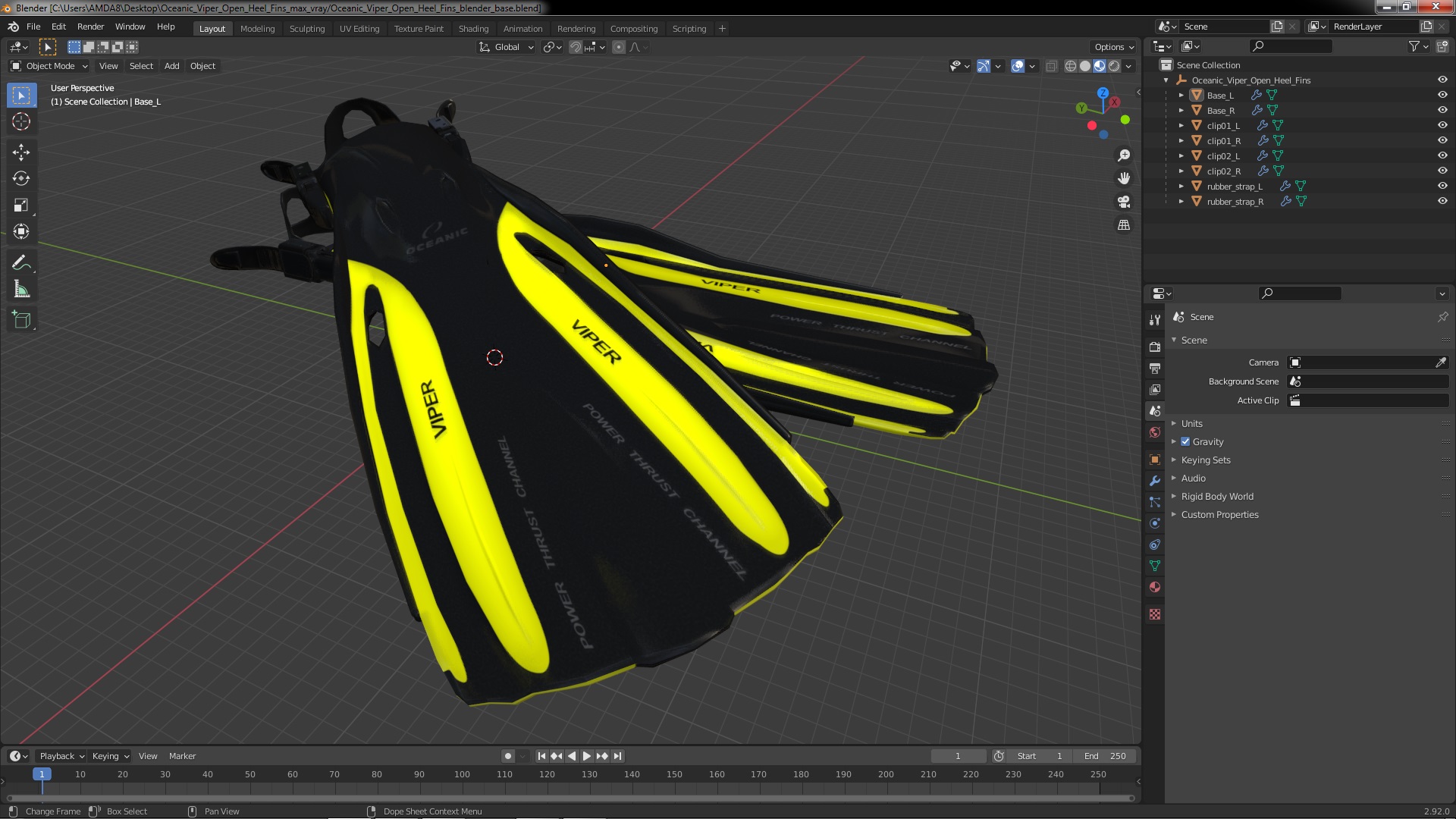This screenshot has width=1456, height=819.
Task: Switch to the Modeling workspace tab
Action: point(257,29)
